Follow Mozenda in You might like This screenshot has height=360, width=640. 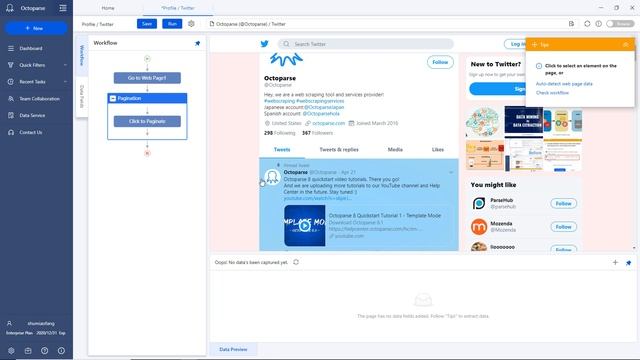tap(563, 227)
